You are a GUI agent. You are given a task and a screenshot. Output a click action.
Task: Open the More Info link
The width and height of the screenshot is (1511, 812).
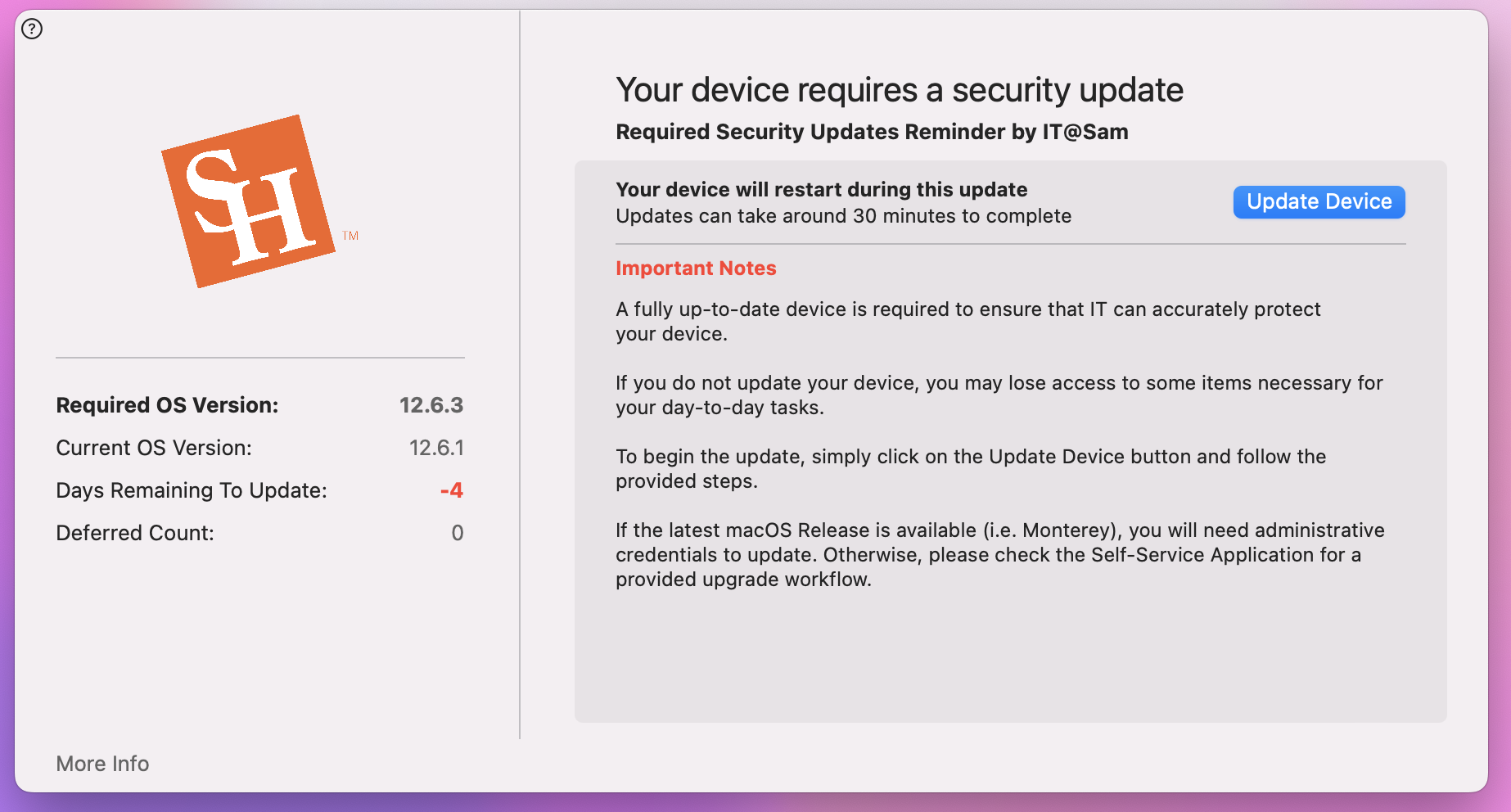pos(102,764)
